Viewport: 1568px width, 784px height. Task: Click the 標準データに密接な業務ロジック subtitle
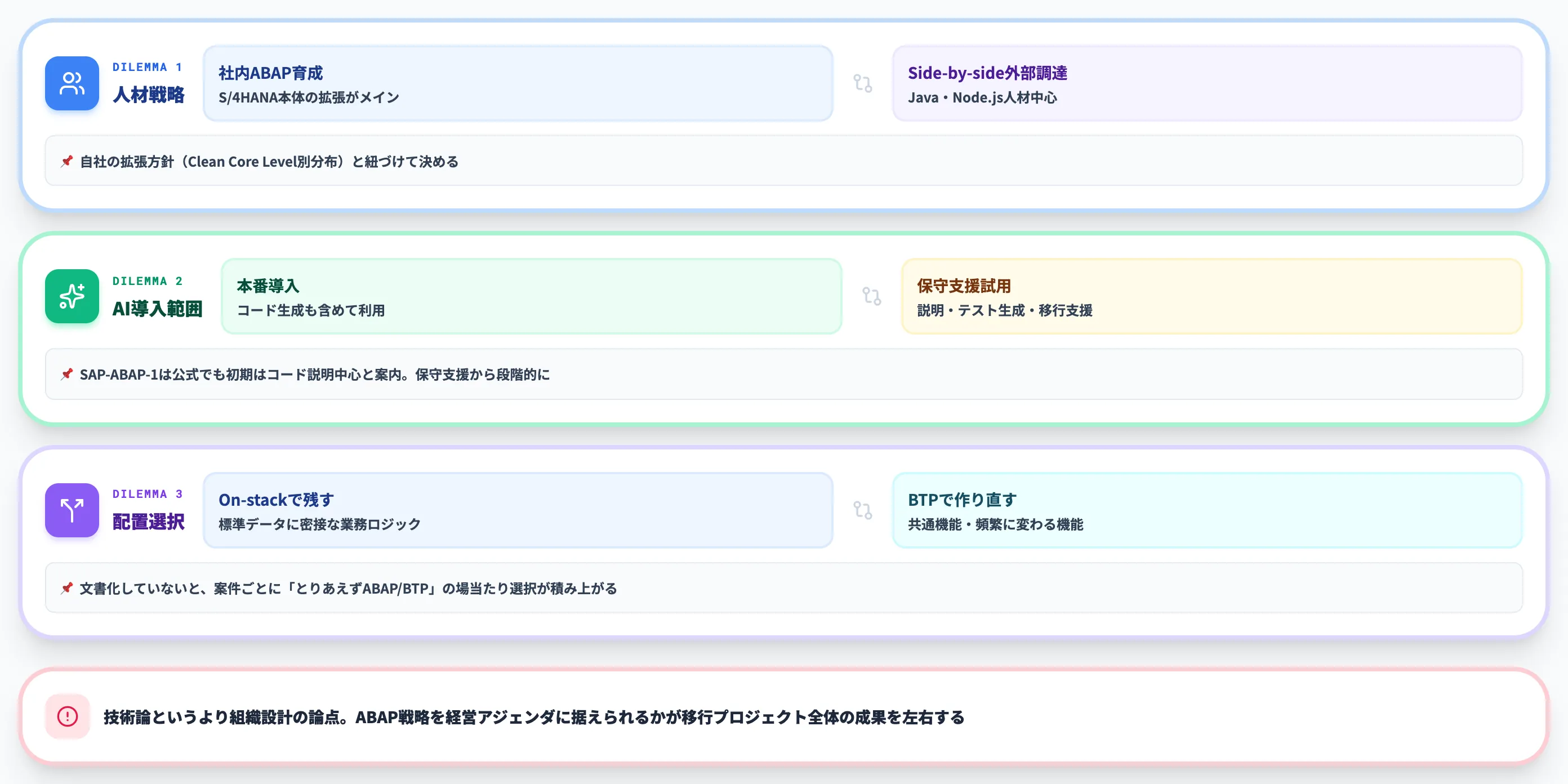(x=319, y=524)
